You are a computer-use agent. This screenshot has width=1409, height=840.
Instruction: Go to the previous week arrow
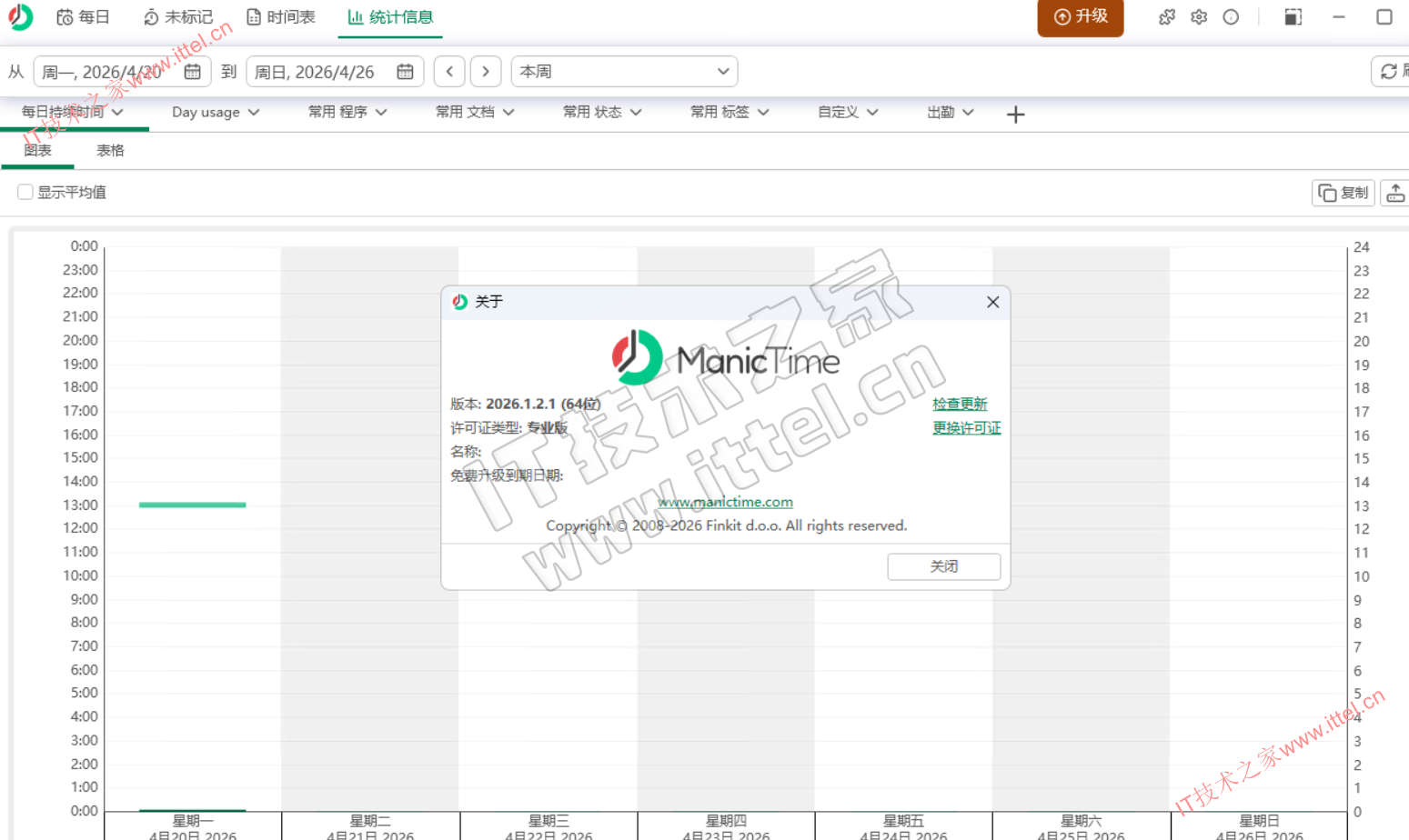coord(449,71)
